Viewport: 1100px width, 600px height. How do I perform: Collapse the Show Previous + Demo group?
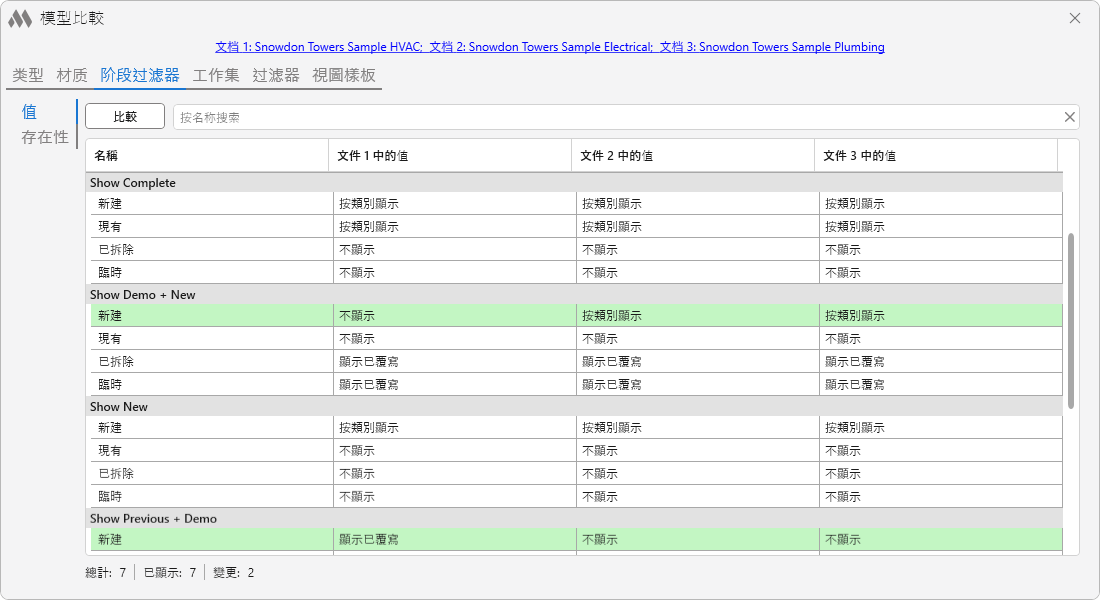click(574, 519)
